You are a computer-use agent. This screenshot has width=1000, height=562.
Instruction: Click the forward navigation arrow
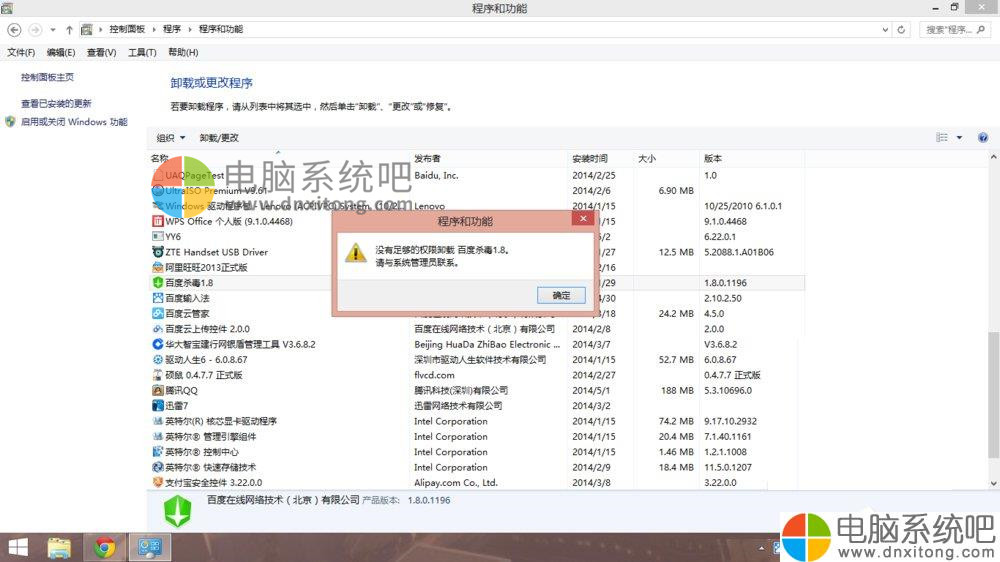[x=35, y=29]
